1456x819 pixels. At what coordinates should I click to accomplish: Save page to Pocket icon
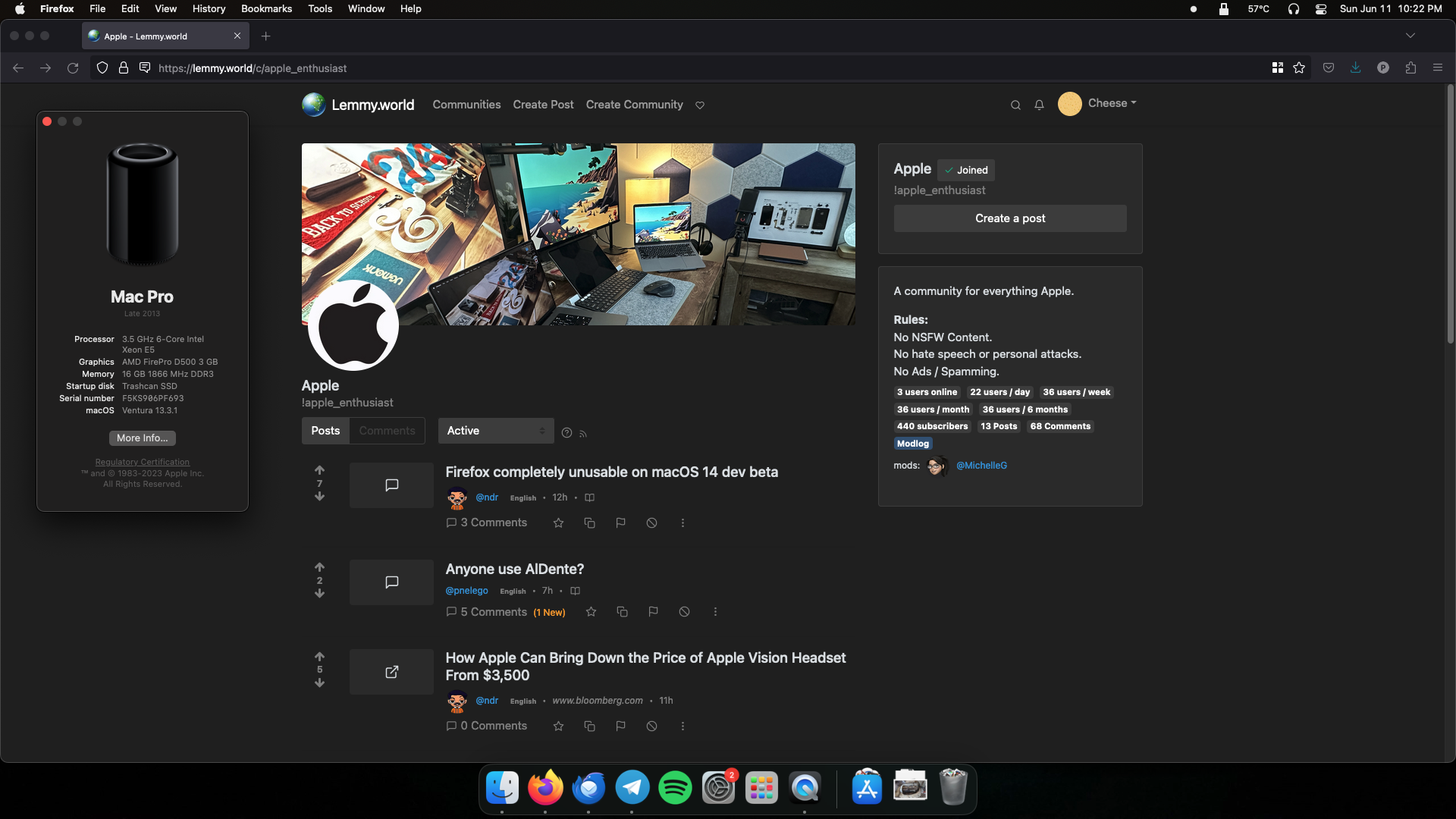1329,68
